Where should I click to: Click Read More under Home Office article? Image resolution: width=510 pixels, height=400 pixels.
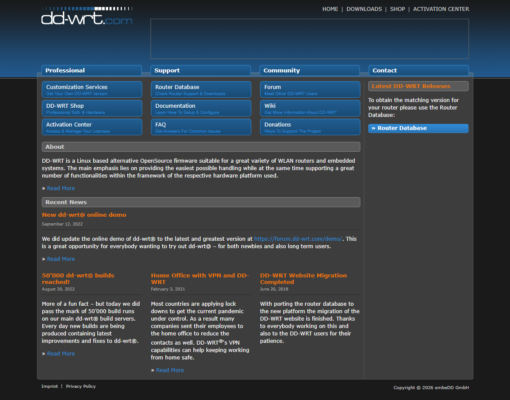click(x=170, y=370)
